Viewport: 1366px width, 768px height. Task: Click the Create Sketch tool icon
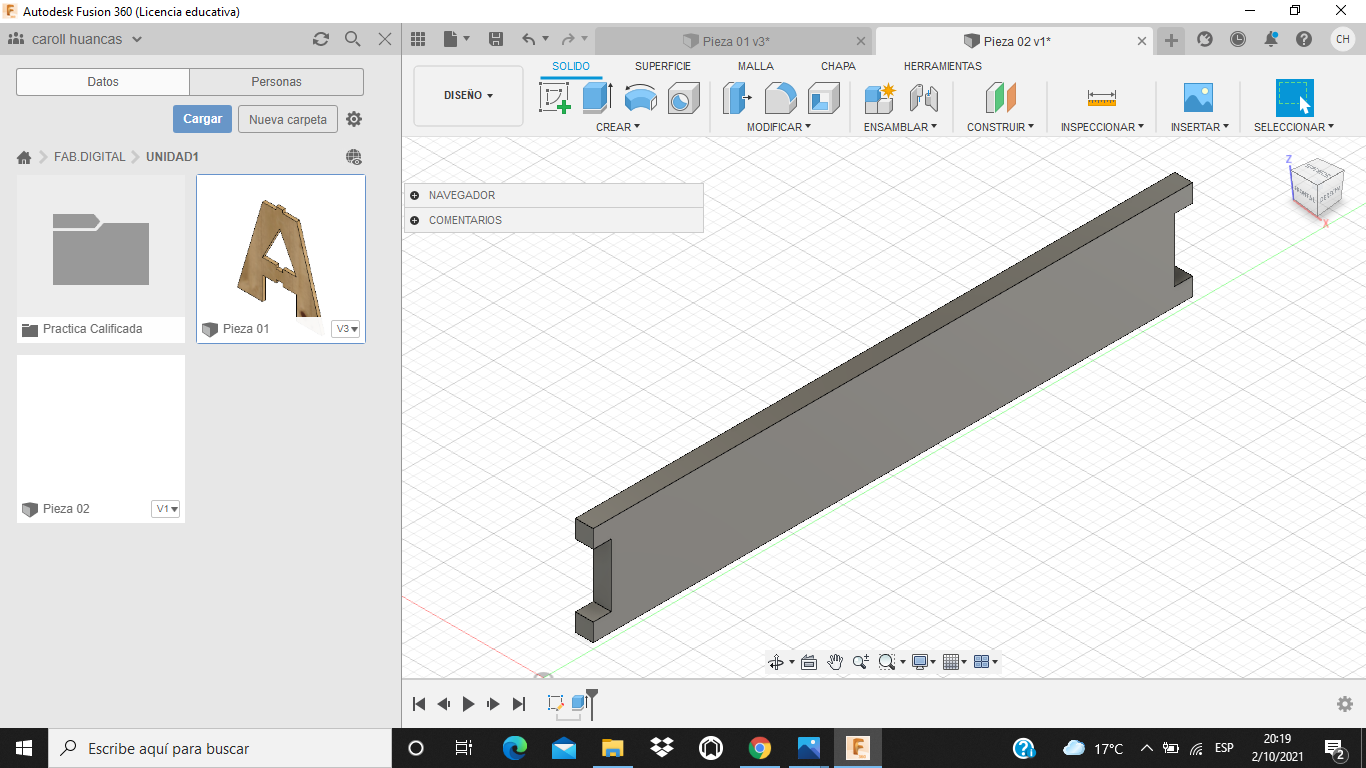[x=555, y=98]
